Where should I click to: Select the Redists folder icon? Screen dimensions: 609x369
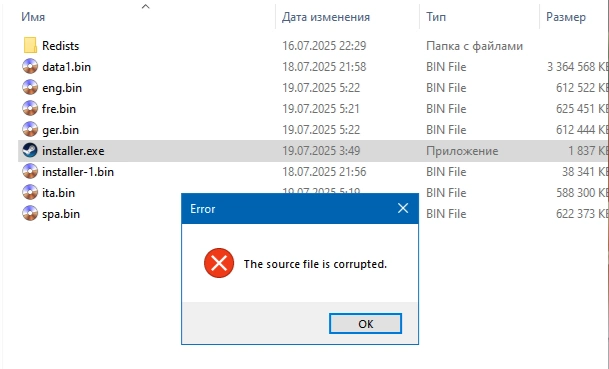pos(30,45)
